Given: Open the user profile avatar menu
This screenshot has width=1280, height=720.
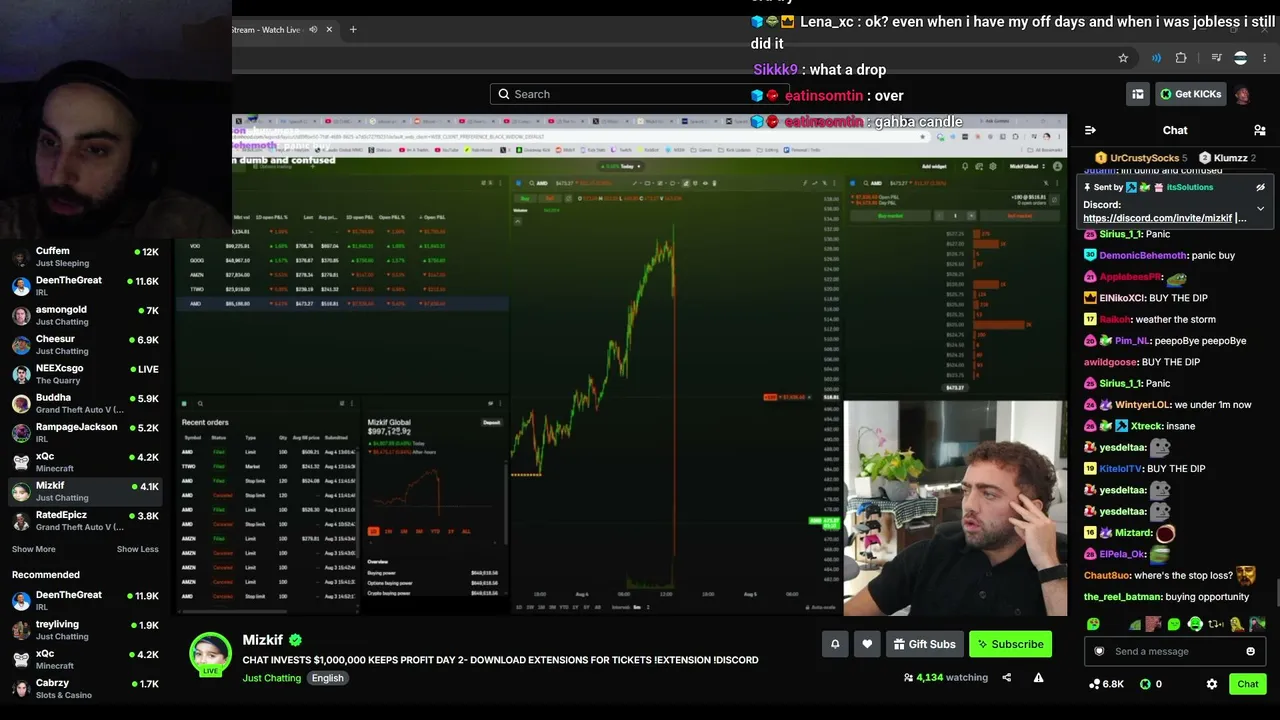Looking at the screenshot, I should click(1242, 94).
